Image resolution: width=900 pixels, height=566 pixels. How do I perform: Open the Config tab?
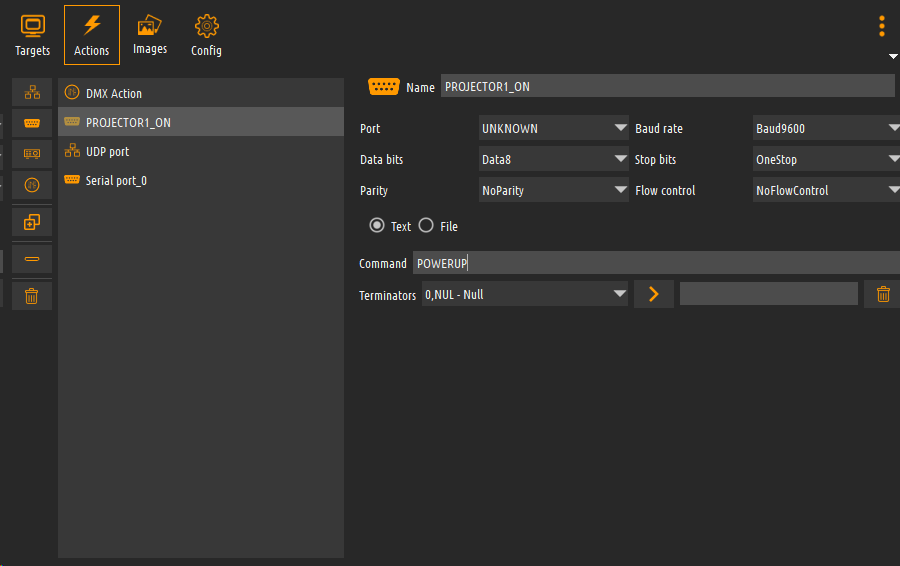[207, 36]
